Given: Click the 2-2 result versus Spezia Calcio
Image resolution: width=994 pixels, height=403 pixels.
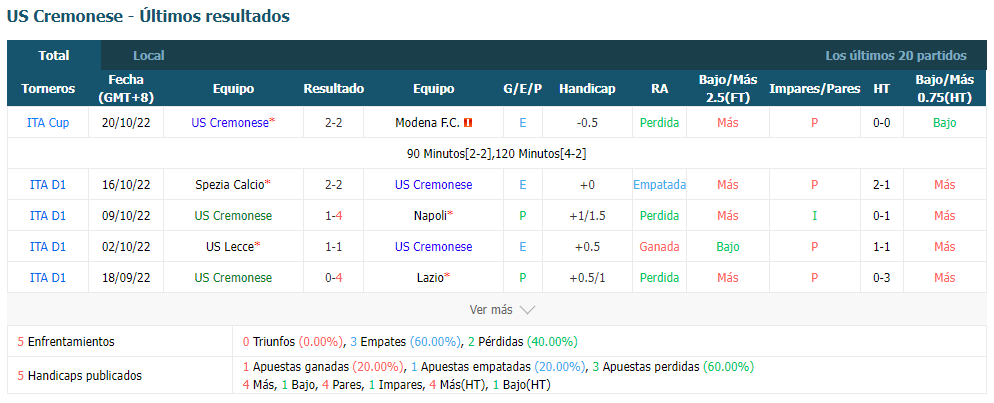Looking at the screenshot, I should [334, 184].
